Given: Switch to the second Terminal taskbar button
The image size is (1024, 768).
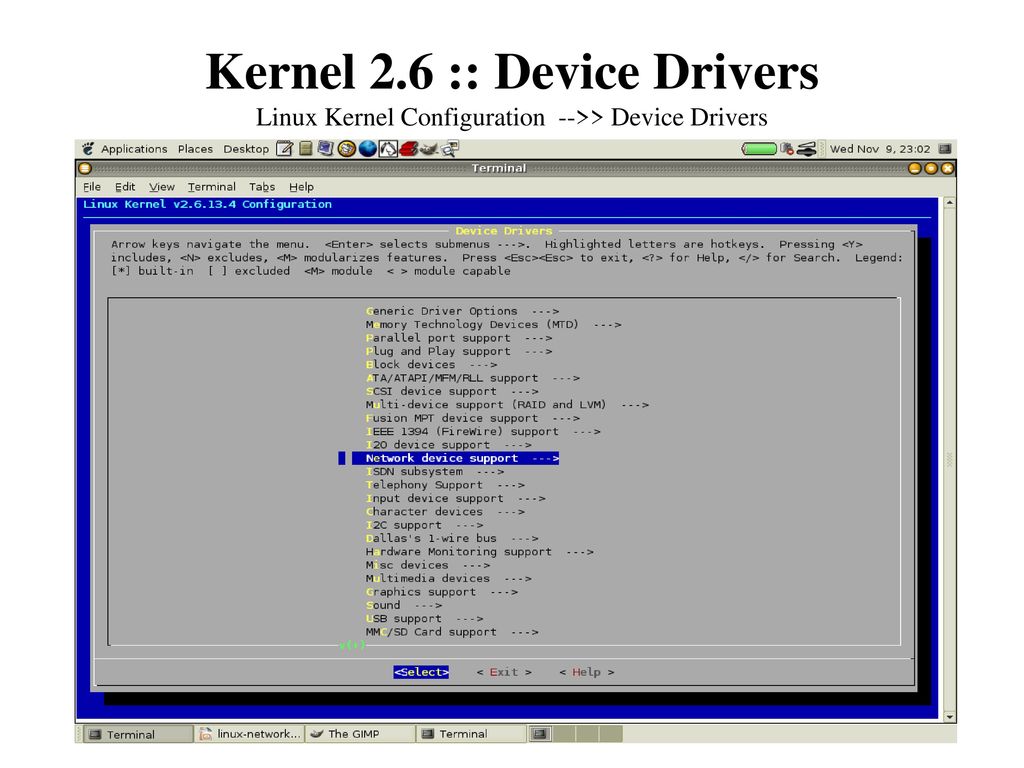Looking at the screenshot, I should point(471,734).
